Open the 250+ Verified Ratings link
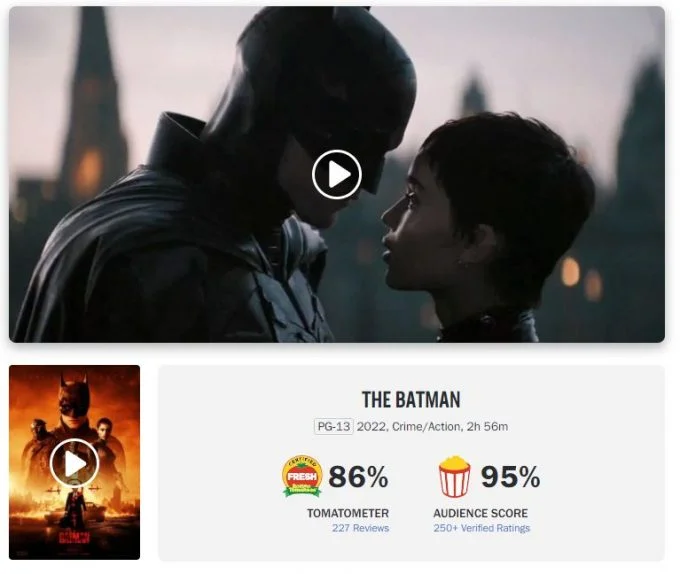The width and height of the screenshot is (680, 574). pyautogui.click(x=481, y=528)
